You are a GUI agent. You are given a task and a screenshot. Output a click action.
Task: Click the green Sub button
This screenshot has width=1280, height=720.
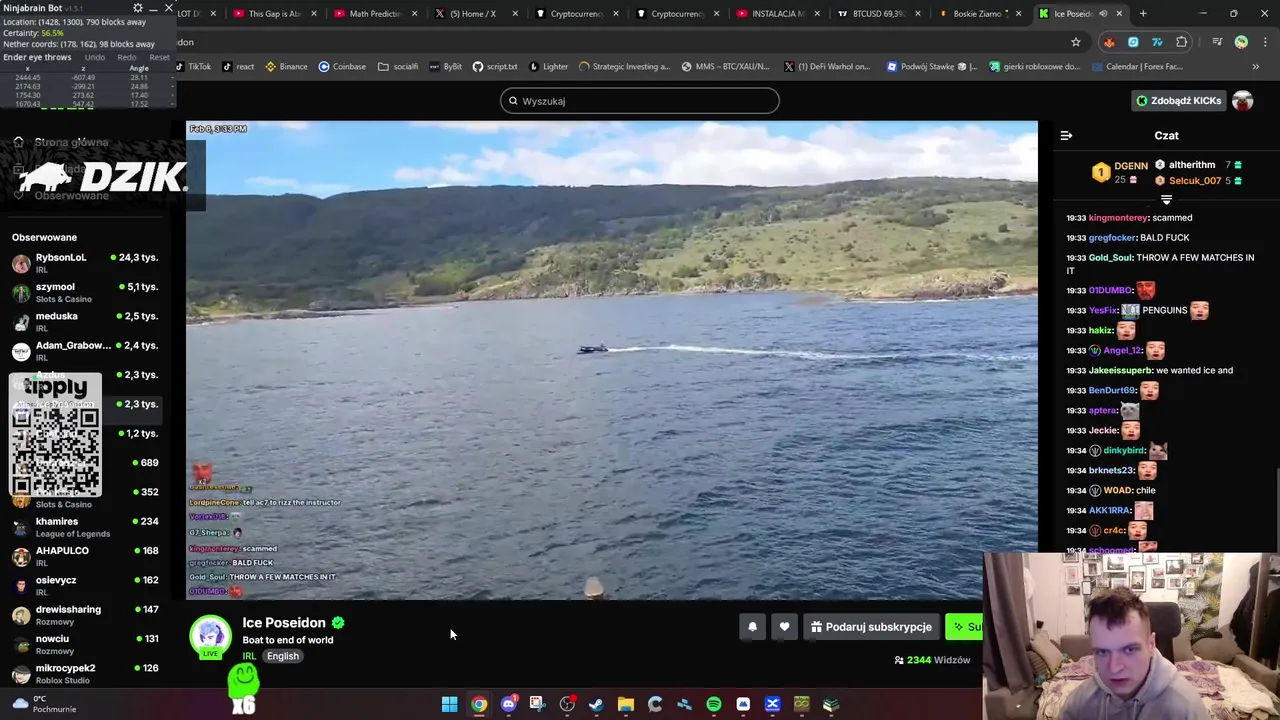tap(965, 627)
